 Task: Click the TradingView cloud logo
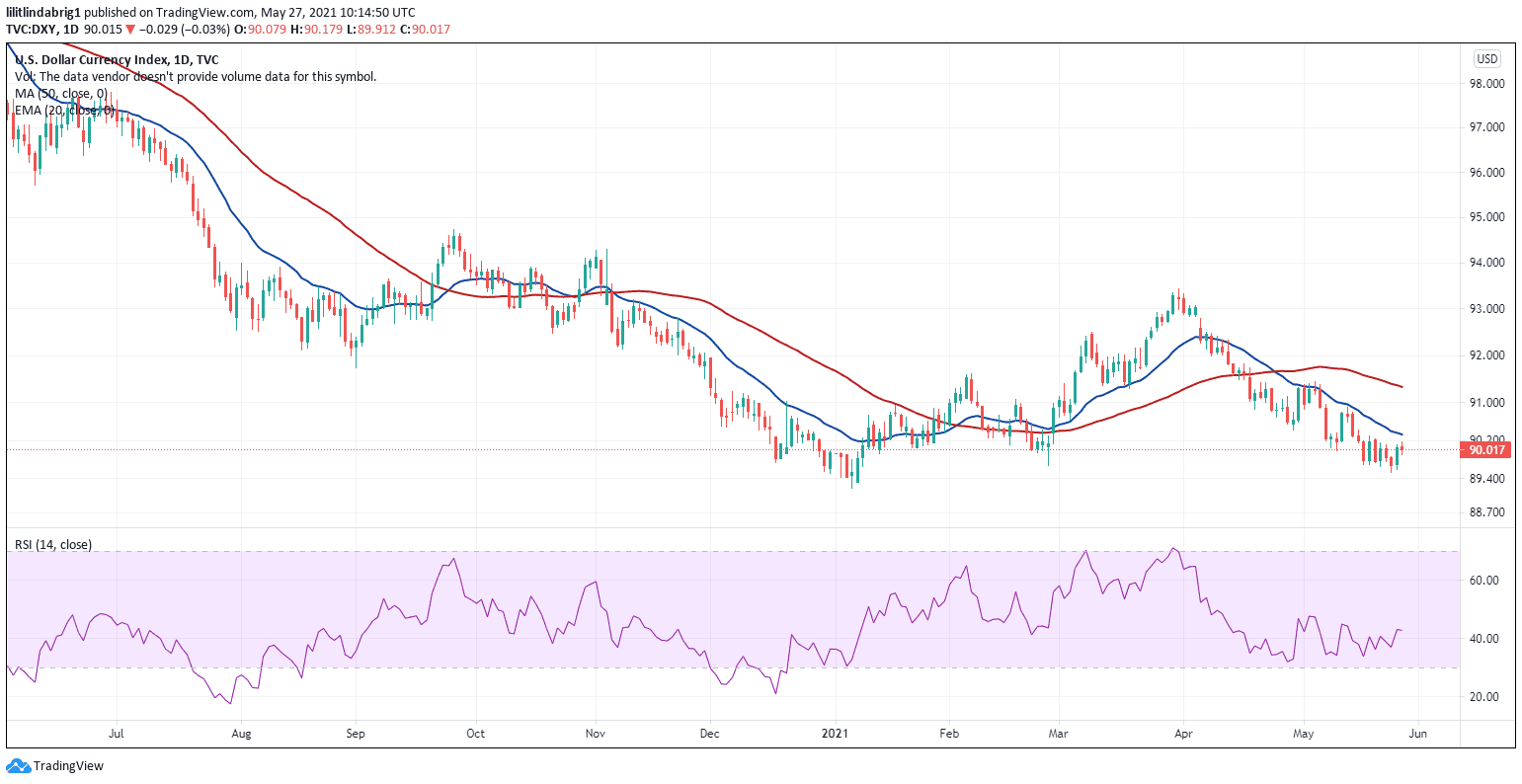[x=20, y=765]
